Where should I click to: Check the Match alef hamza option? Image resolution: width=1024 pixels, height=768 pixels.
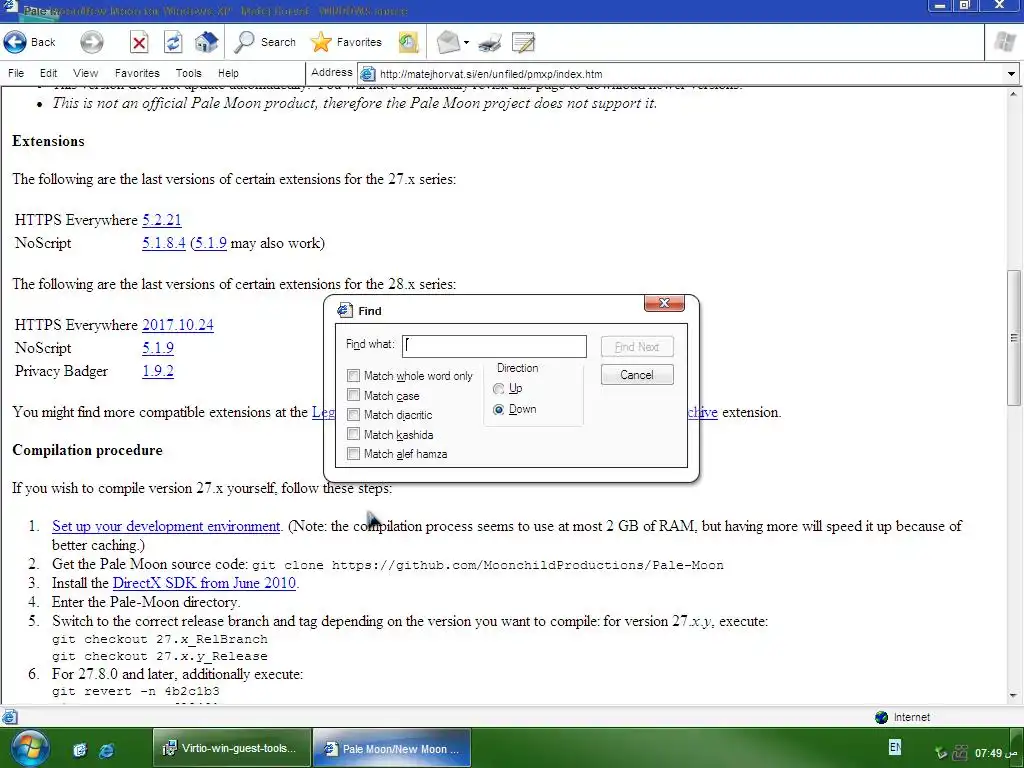(x=353, y=454)
